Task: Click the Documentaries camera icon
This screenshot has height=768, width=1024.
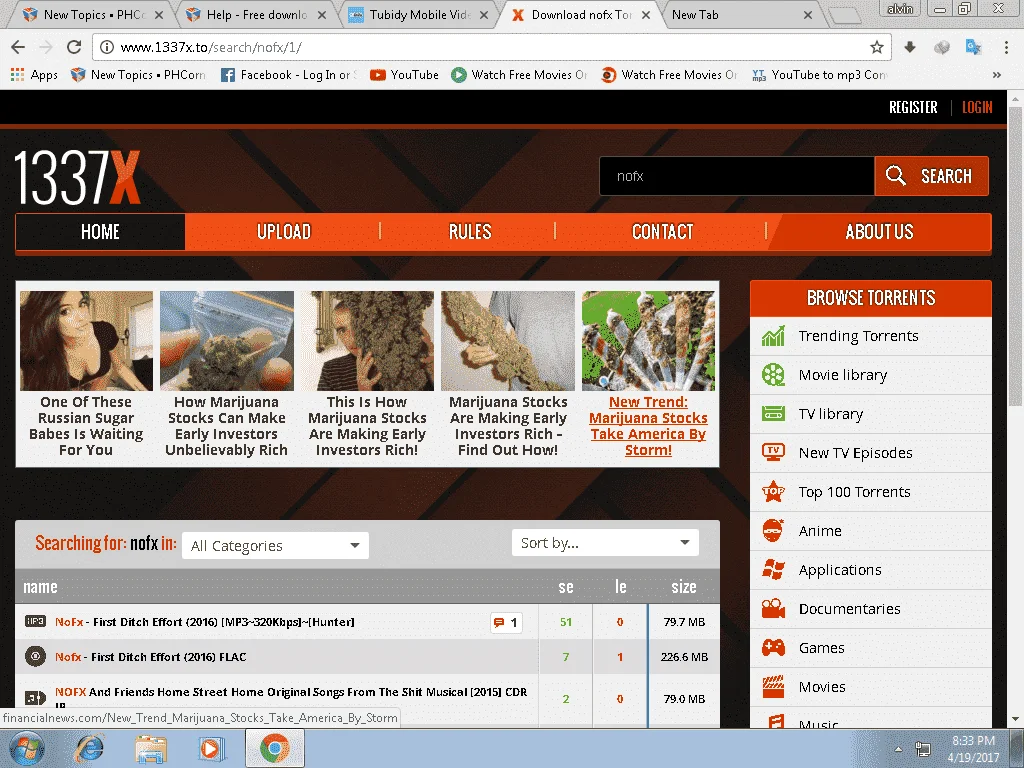Action: tap(773, 609)
